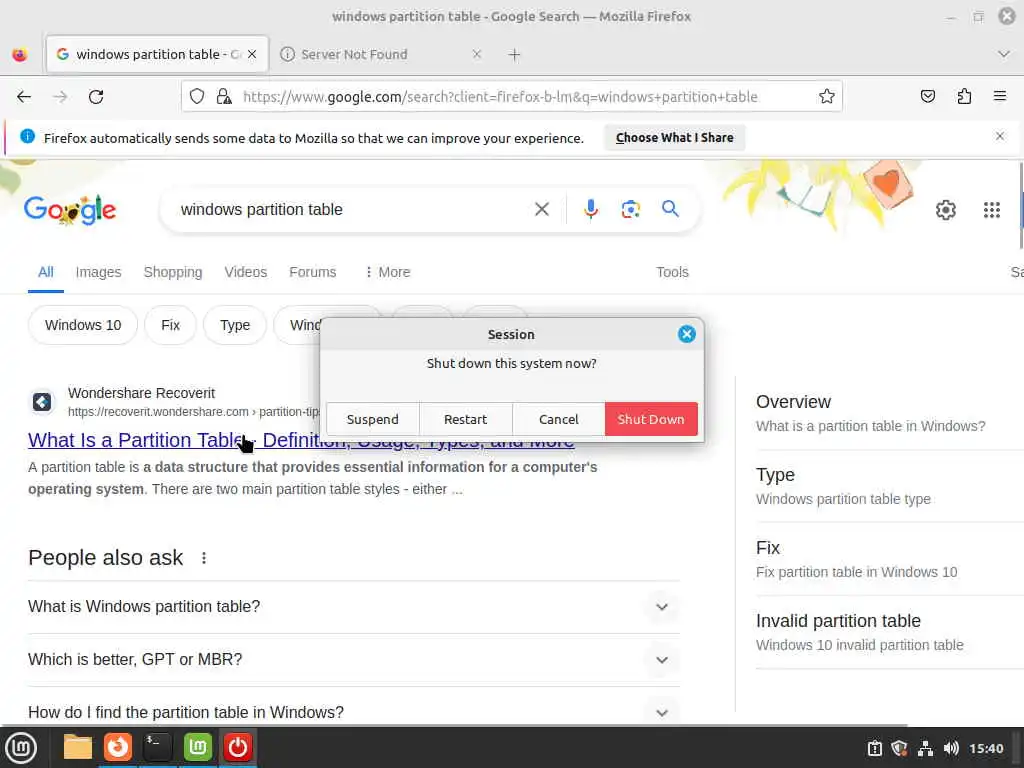Apply the Windows 10 filter chip
This screenshot has width=1024, height=768.
tap(83, 325)
